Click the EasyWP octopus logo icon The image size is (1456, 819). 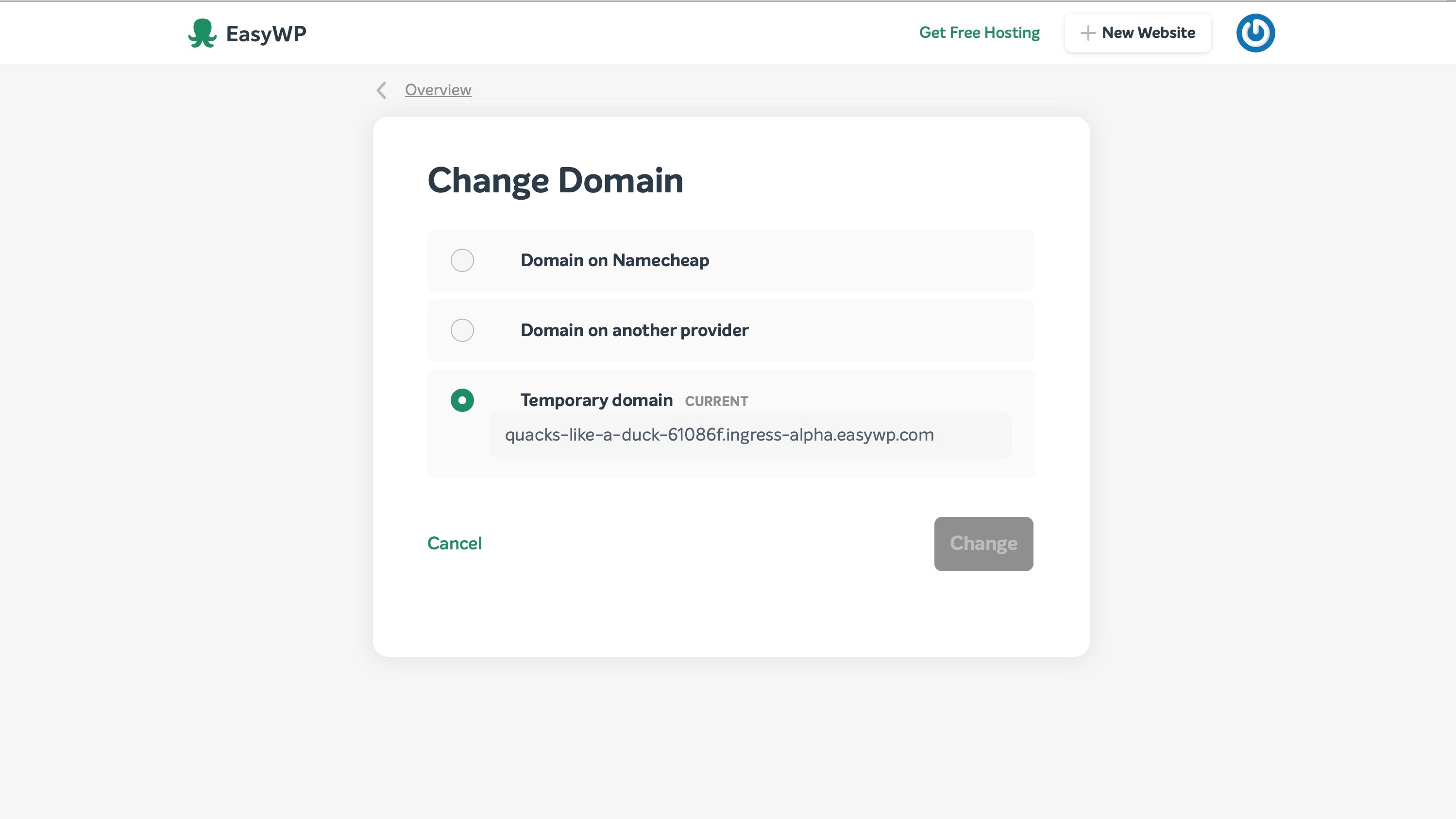202,34
